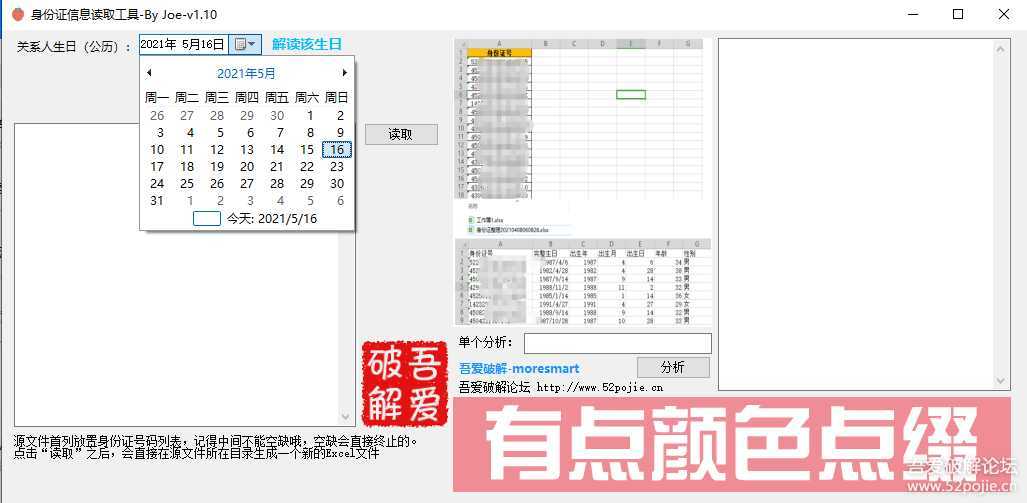Minimize the 身份证信息读取工具 window

(x=914, y=14)
